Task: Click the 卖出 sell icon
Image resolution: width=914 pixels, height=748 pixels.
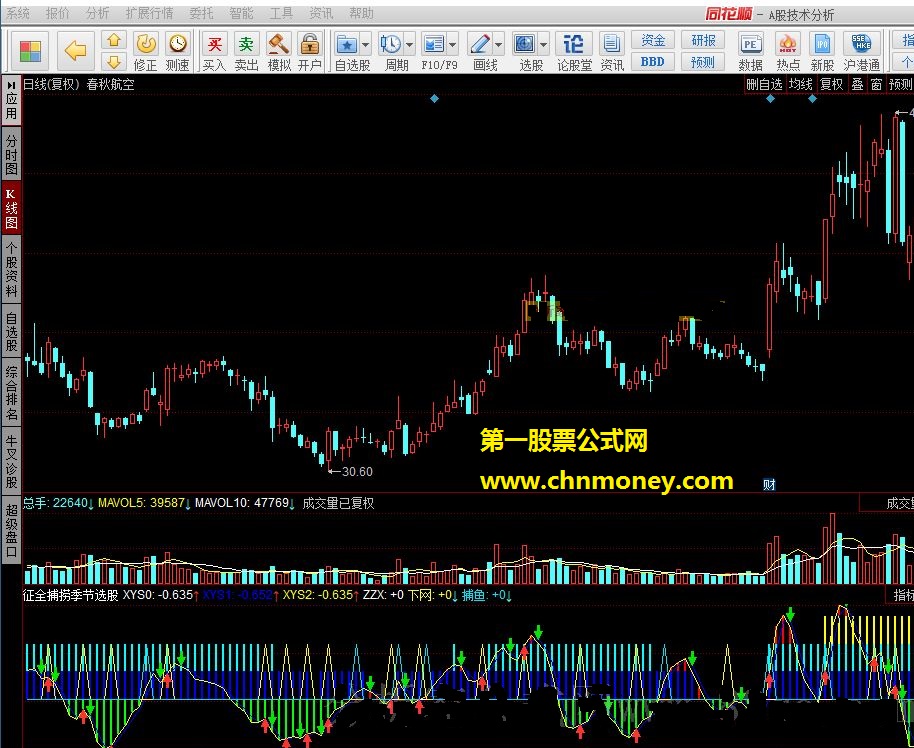Action: click(x=247, y=51)
